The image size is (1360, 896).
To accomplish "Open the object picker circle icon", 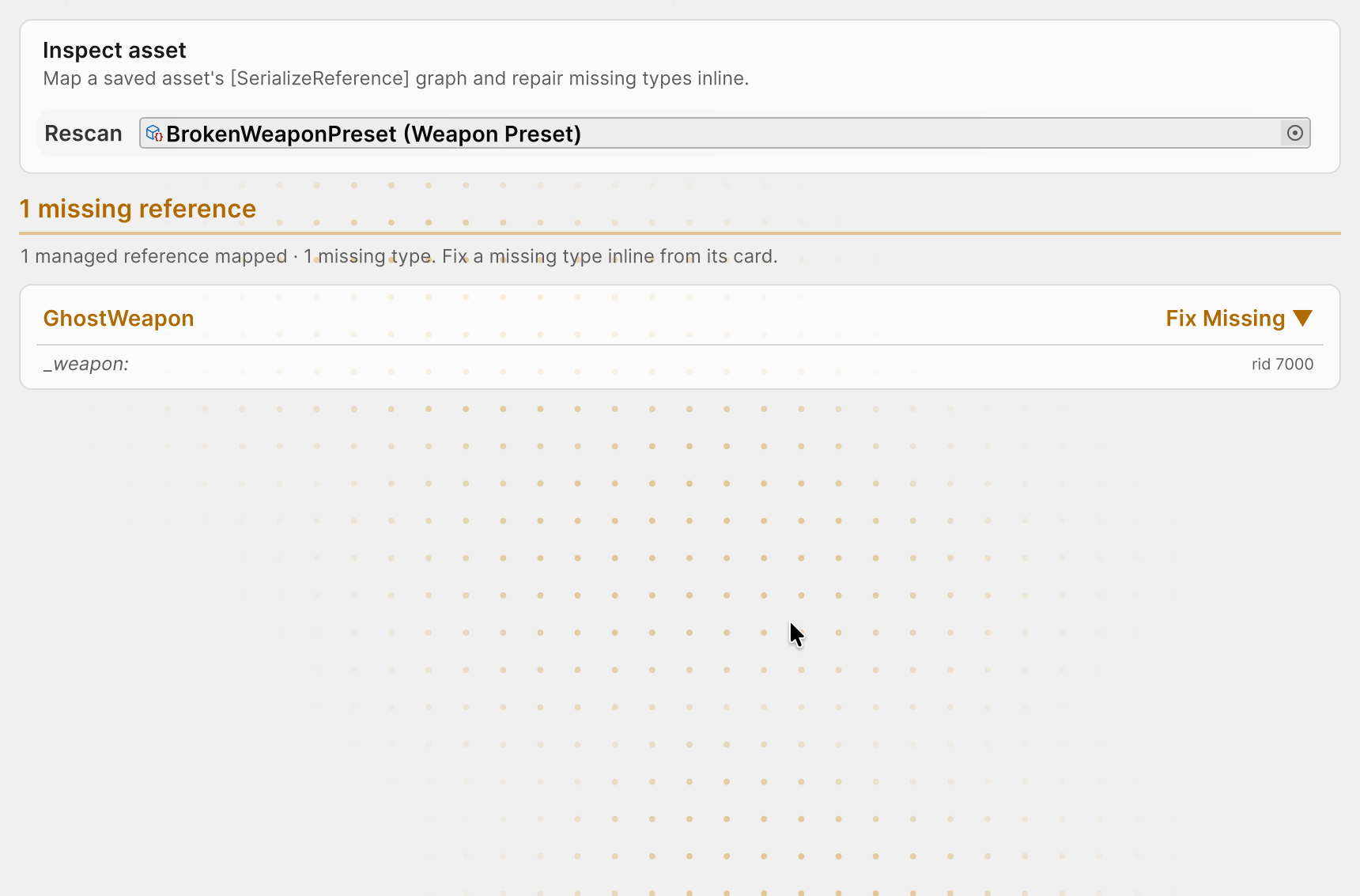I will 1294,133.
